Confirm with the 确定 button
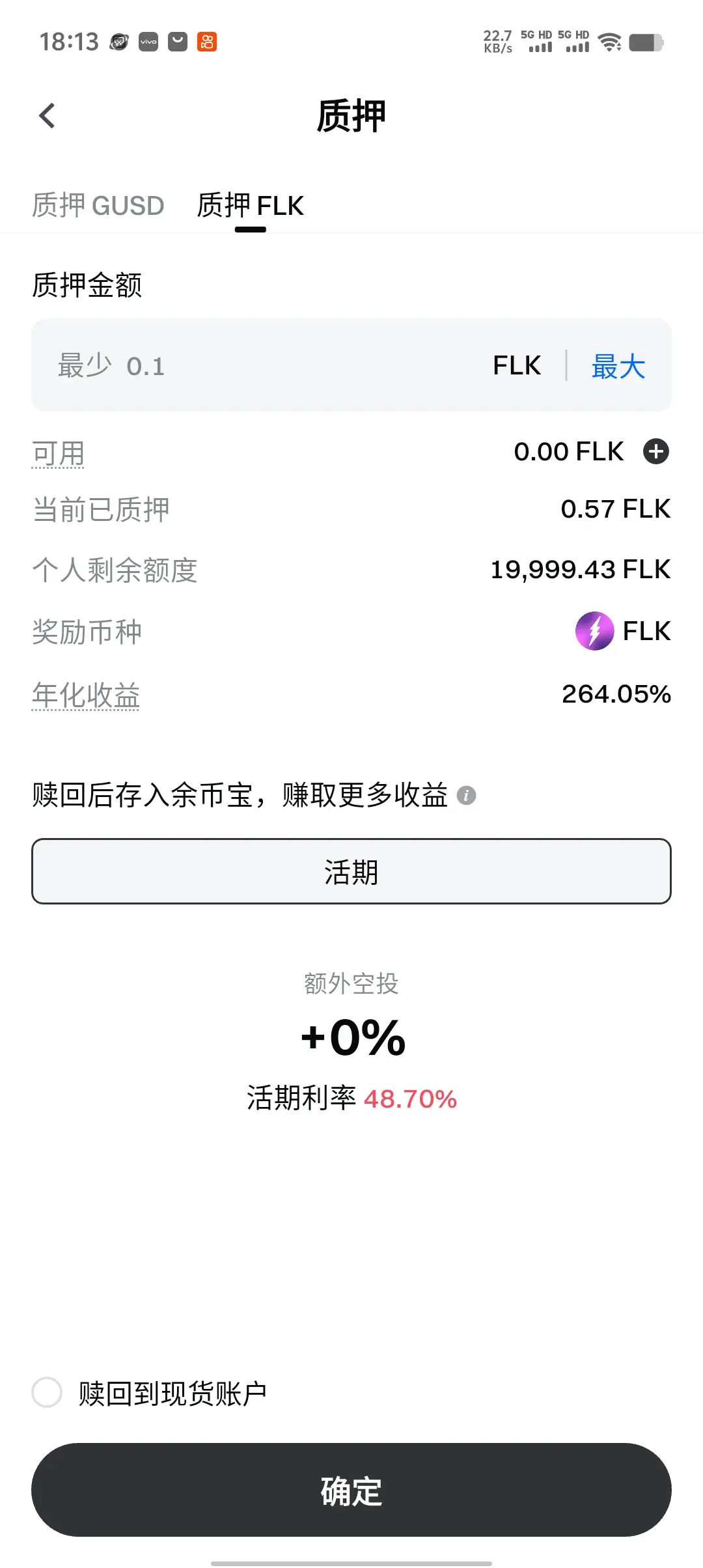Viewport: 703px width, 1568px height. [x=351, y=1491]
